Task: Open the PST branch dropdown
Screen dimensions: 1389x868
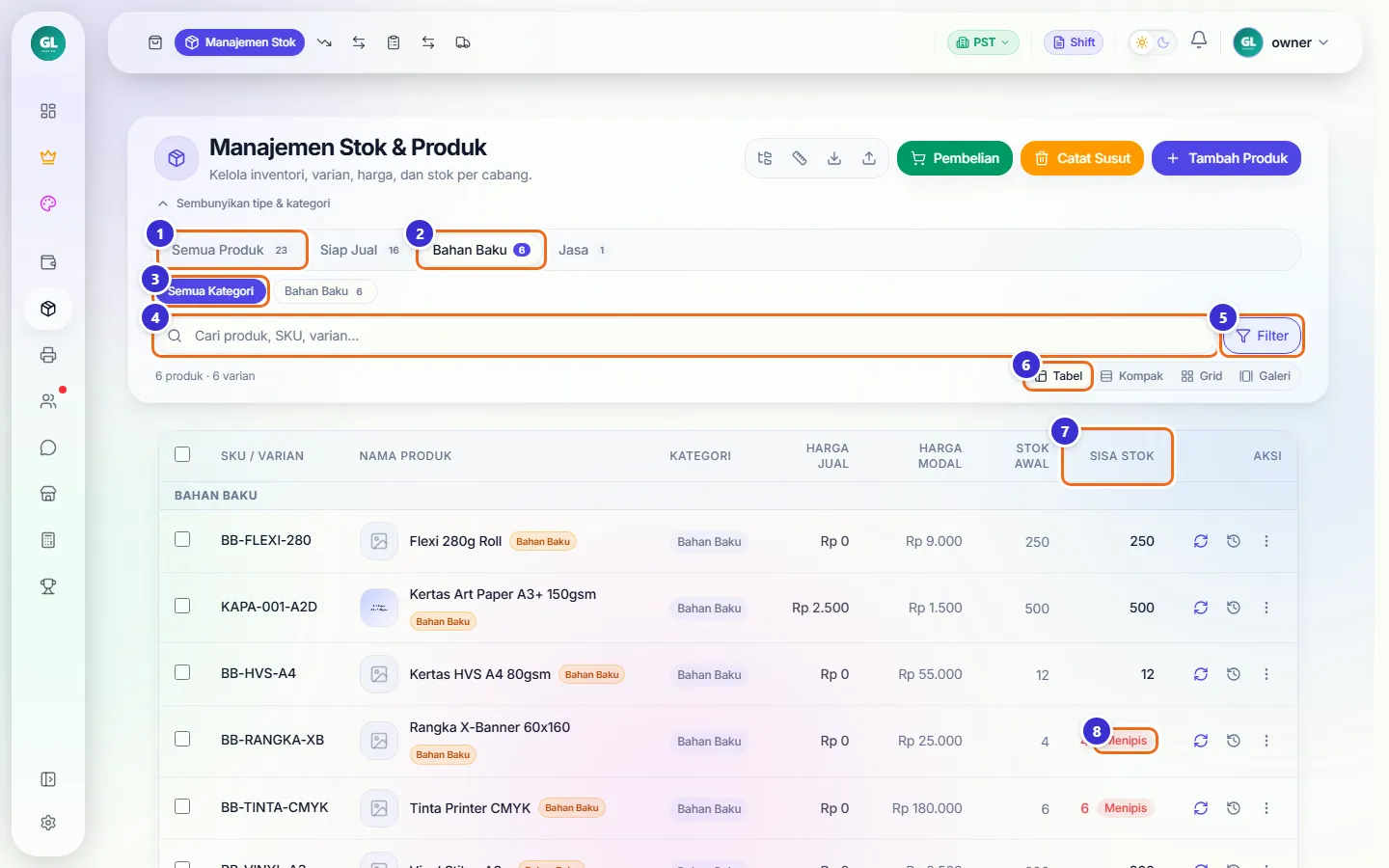Action: coord(983,42)
